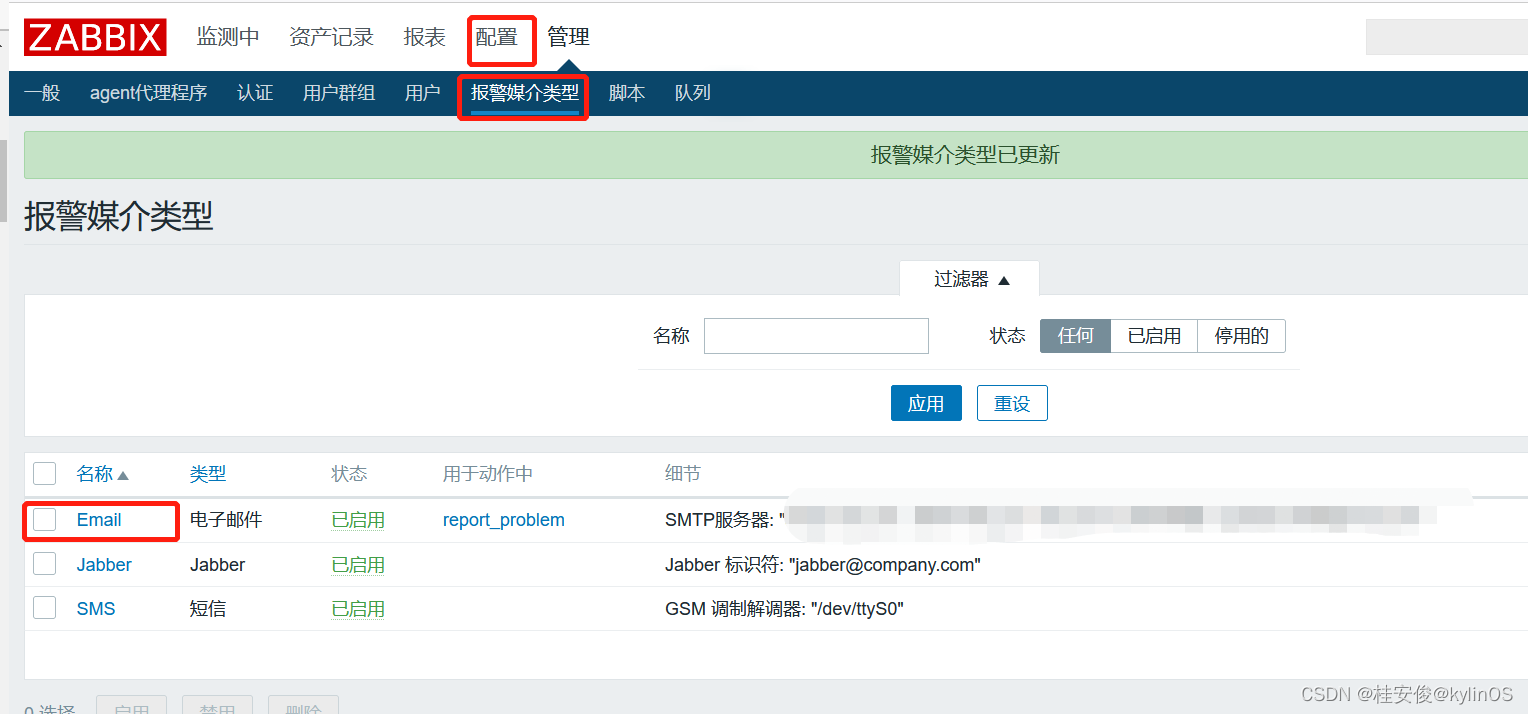
Task: Sort table by 类型 column
Action: (208, 474)
